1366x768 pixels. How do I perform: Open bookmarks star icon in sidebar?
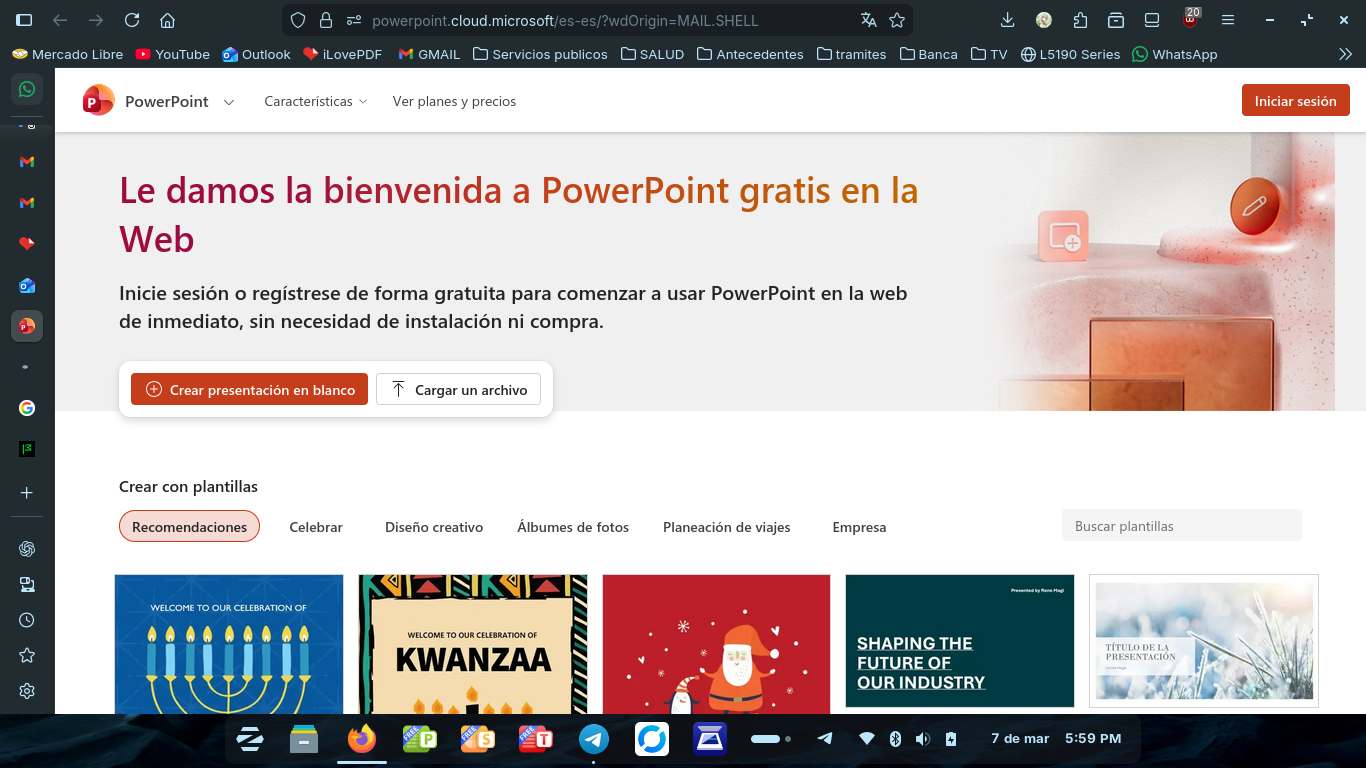[x=27, y=655]
